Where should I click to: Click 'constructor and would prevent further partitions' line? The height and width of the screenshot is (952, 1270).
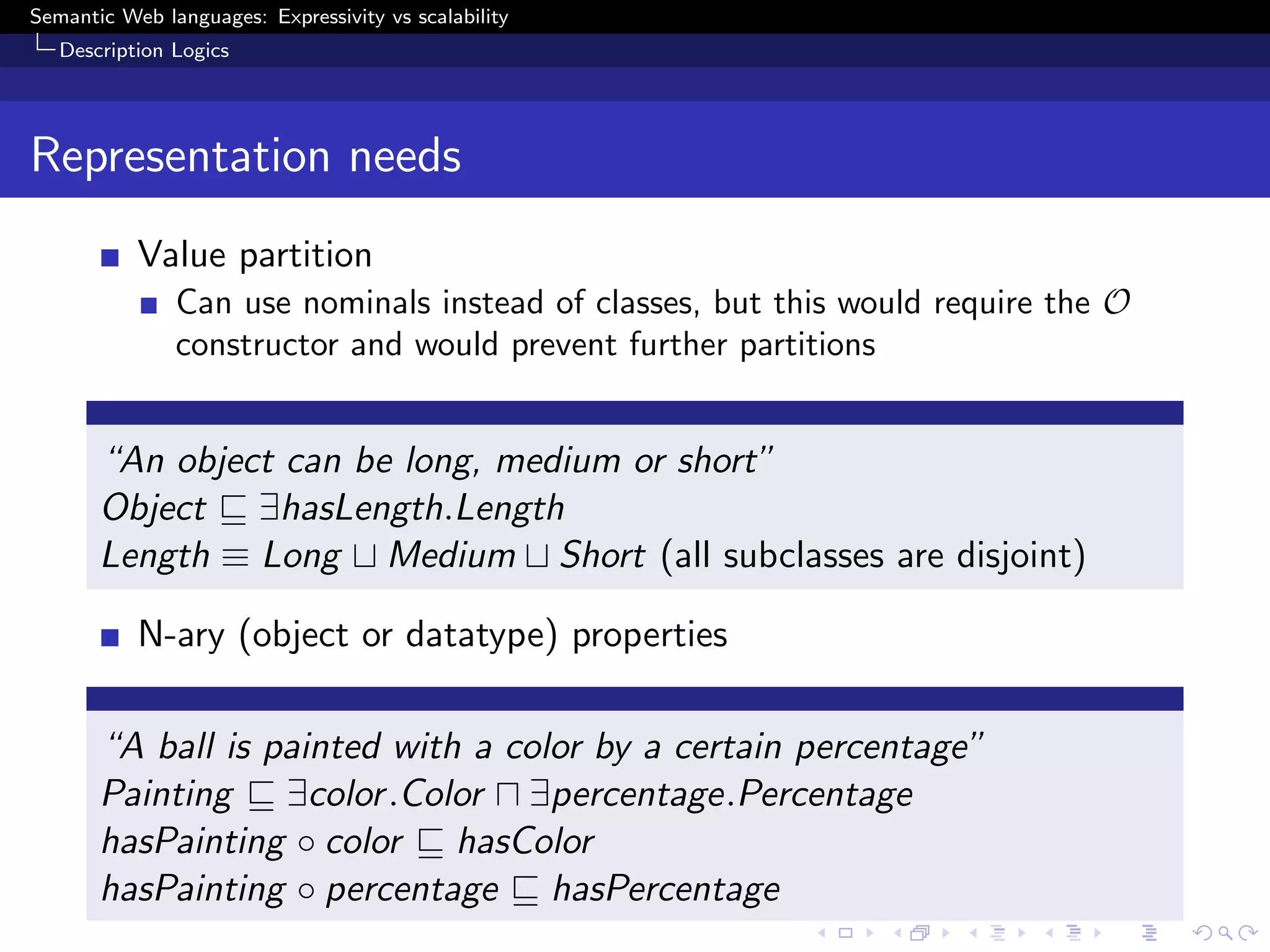(x=526, y=345)
